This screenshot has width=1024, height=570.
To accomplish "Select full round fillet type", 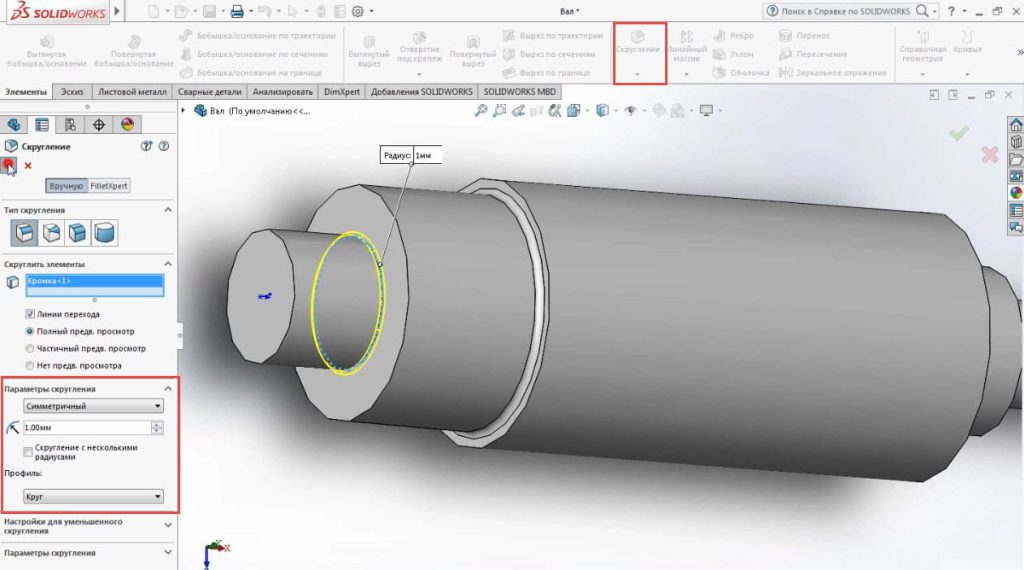I will [x=104, y=232].
